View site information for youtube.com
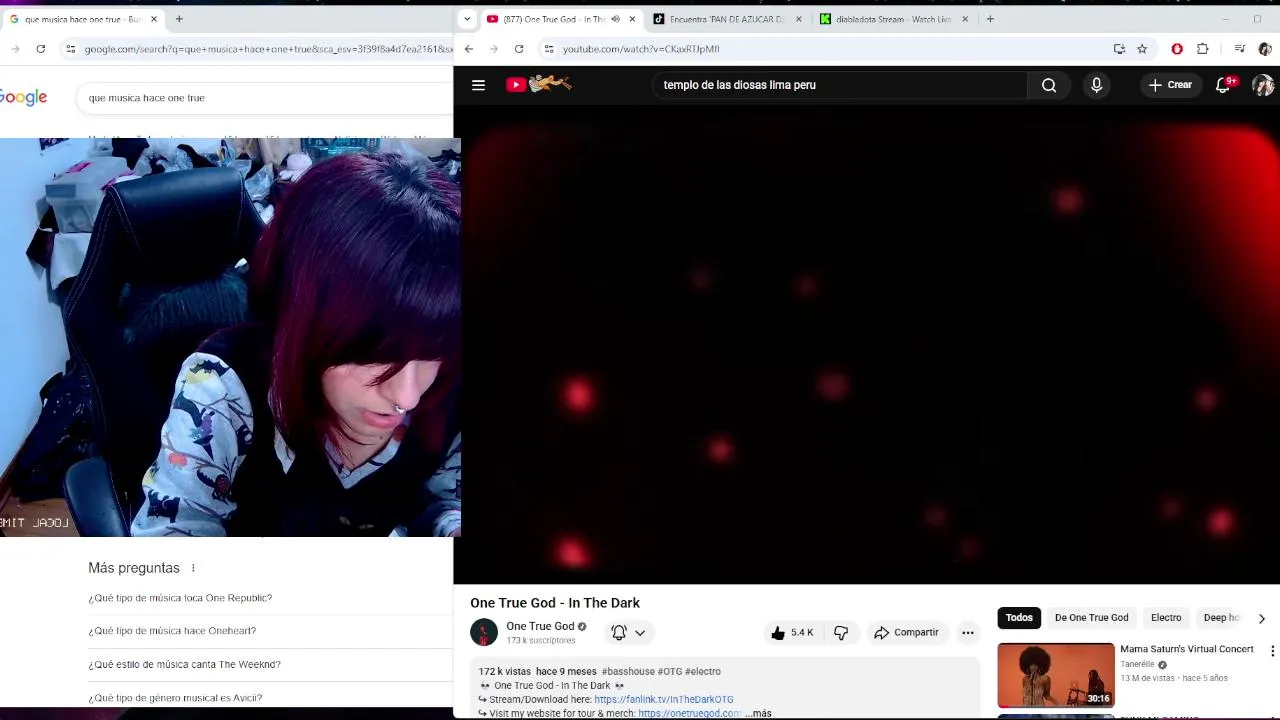The height and width of the screenshot is (720, 1280). point(548,48)
